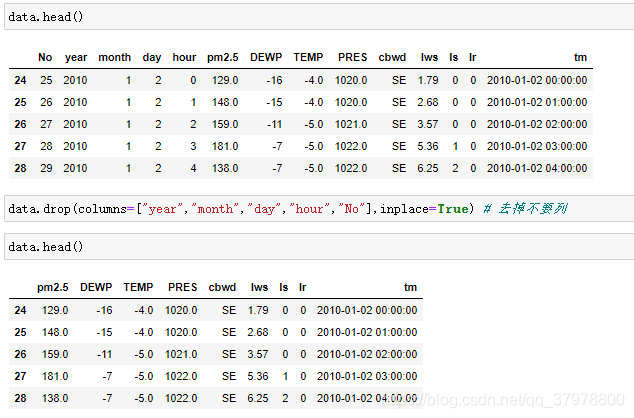Click the second data.head() code cell
This screenshot has height=418, width=634.
tap(319, 247)
